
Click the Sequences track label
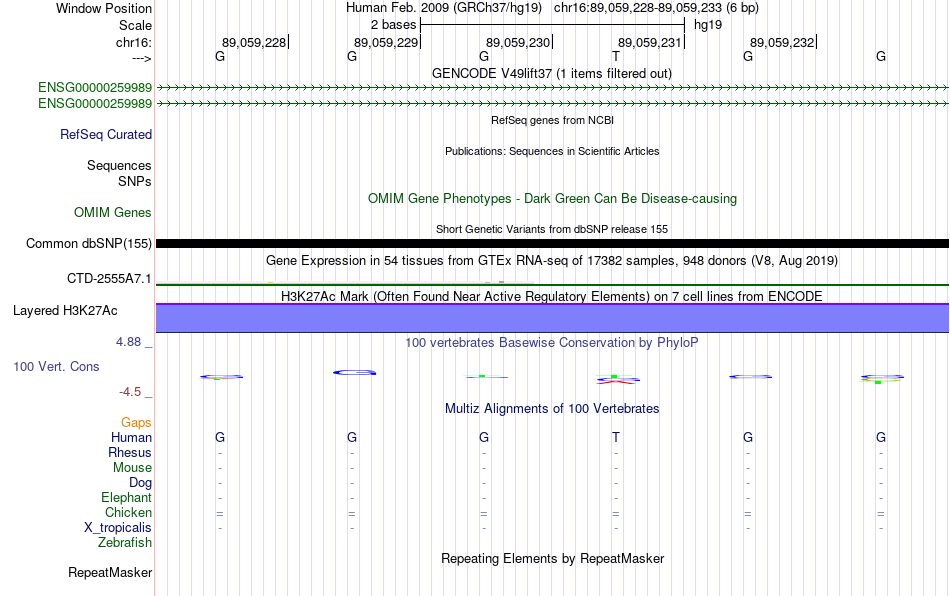[x=119, y=165]
